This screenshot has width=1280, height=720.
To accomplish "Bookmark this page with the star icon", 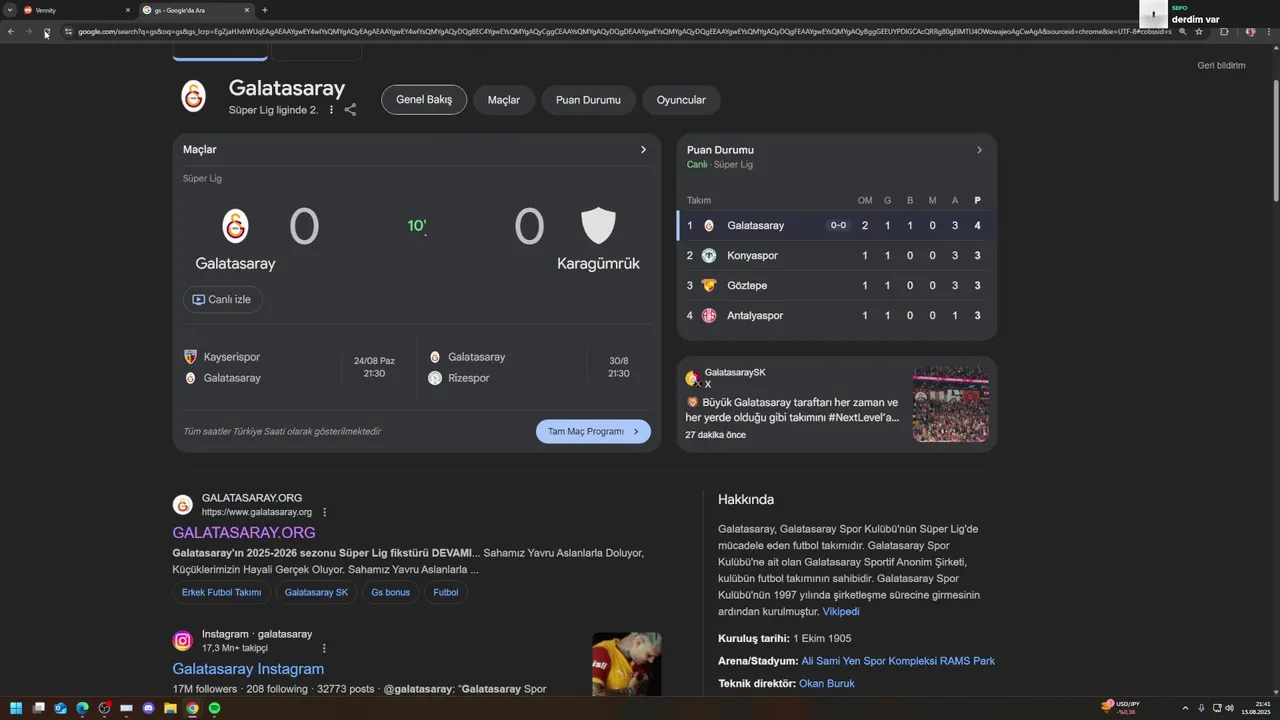I will (x=1199, y=32).
